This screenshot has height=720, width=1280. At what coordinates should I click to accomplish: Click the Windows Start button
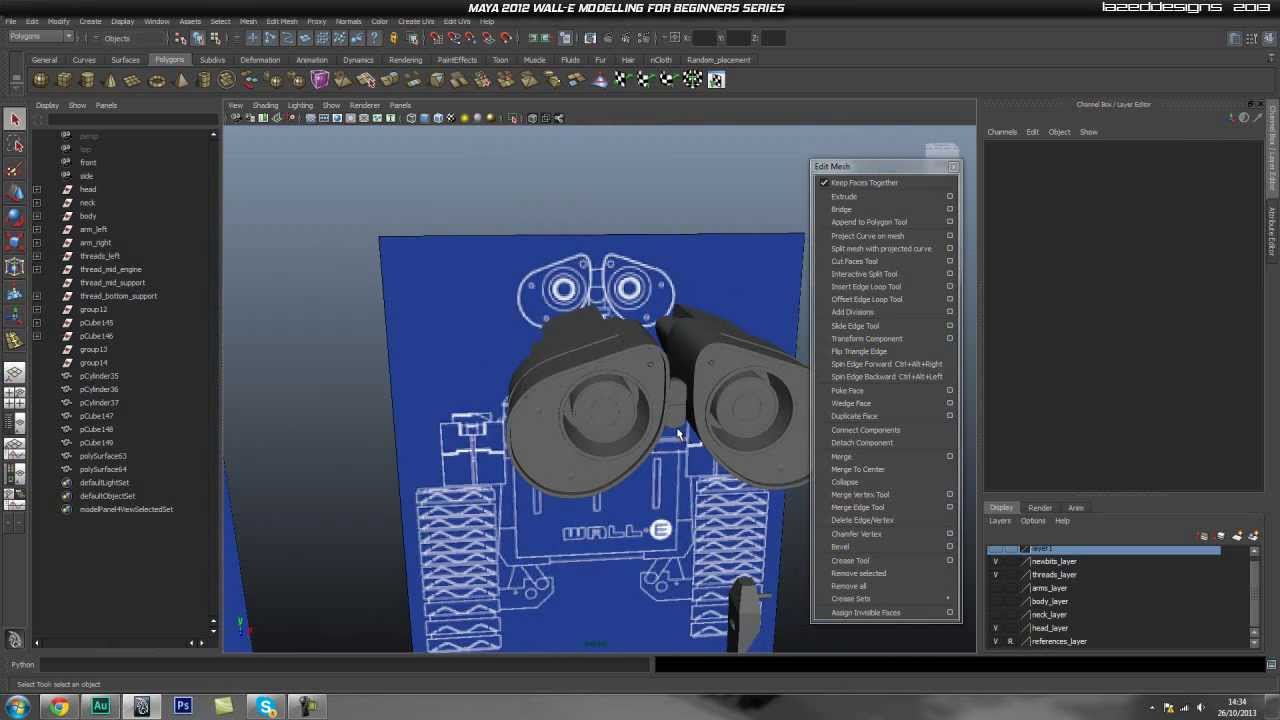tap(18, 707)
